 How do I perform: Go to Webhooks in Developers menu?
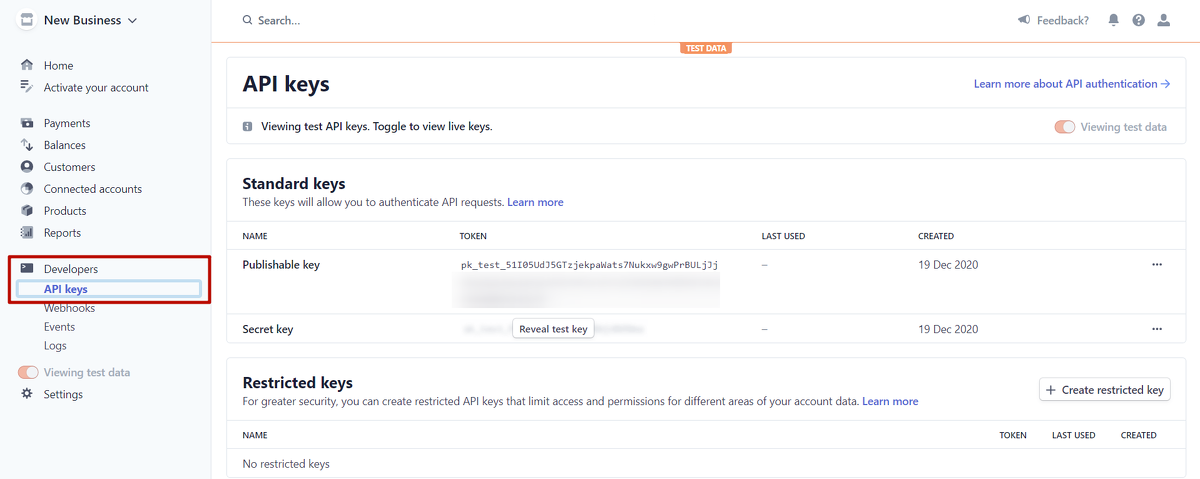(x=69, y=308)
